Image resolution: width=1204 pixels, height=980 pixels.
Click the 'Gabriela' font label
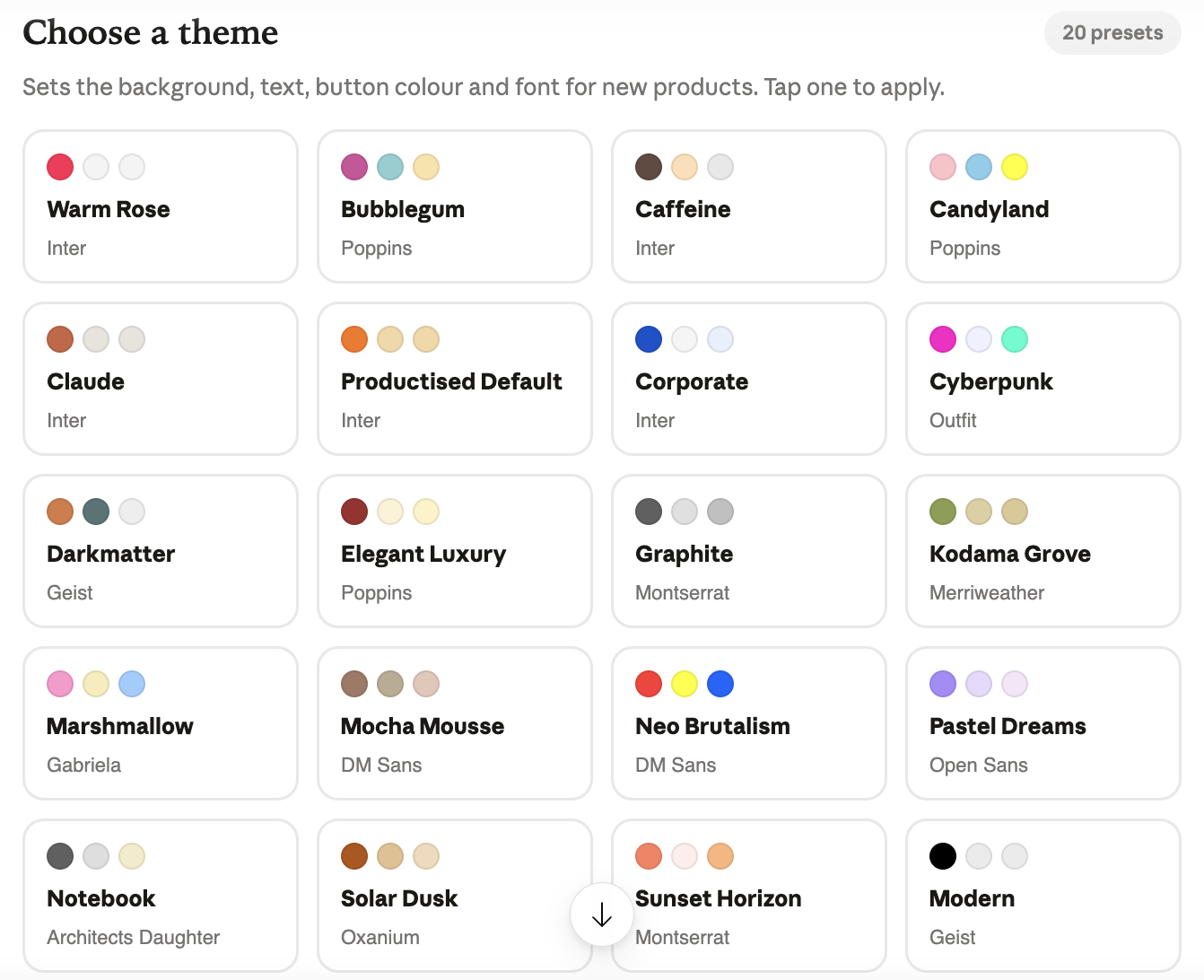point(83,765)
